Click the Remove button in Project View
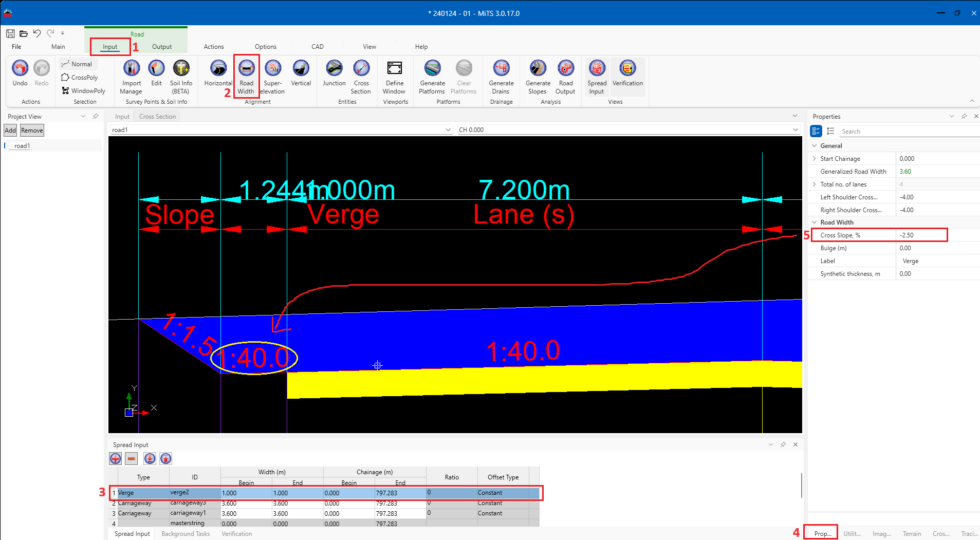 point(32,131)
